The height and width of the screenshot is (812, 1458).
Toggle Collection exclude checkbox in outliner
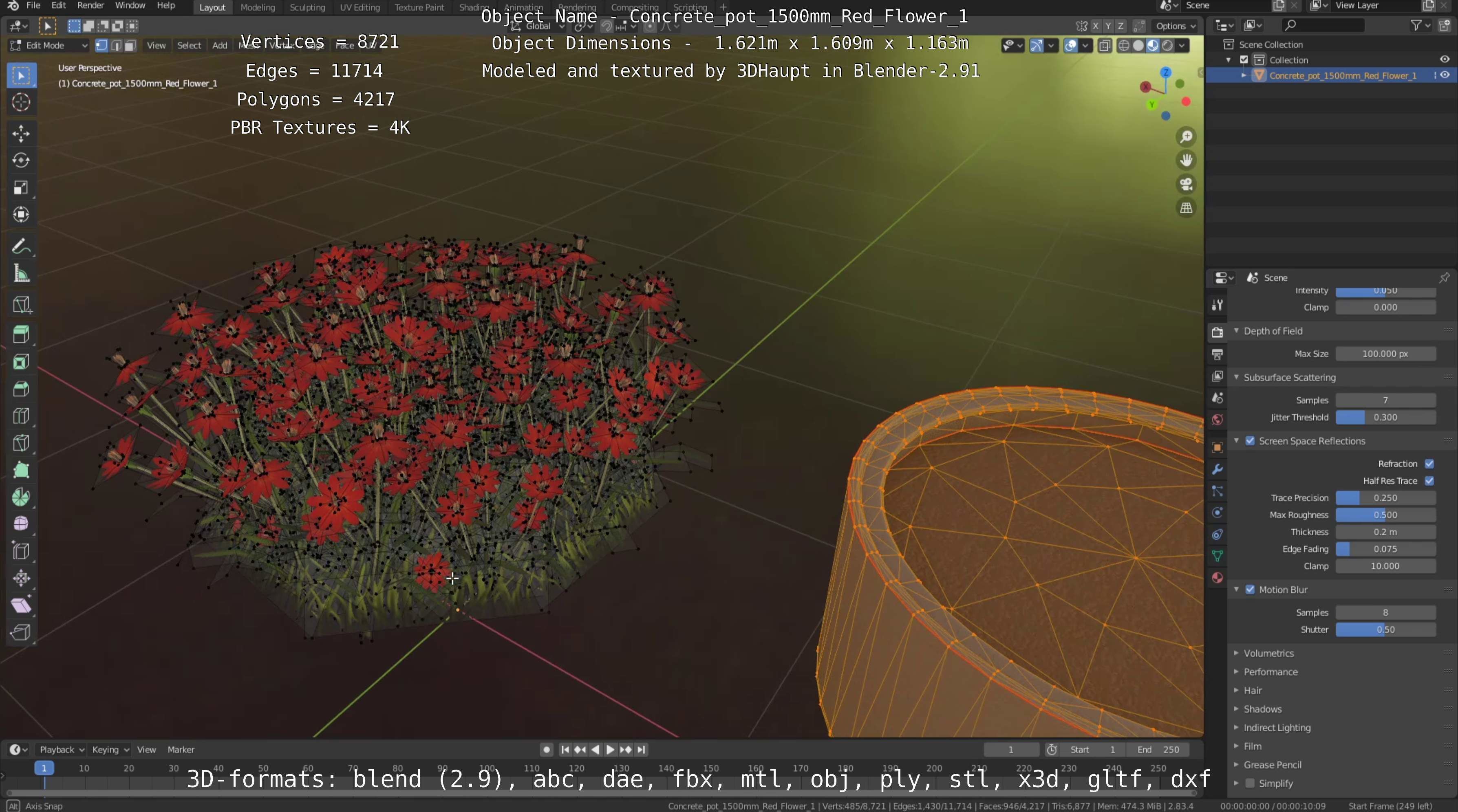(x=1244, y=60)
